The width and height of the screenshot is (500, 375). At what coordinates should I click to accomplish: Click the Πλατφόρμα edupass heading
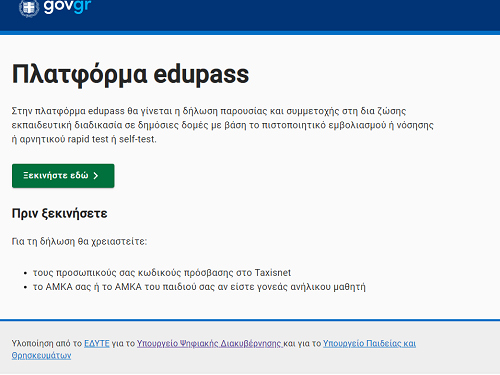coord(130,74)
